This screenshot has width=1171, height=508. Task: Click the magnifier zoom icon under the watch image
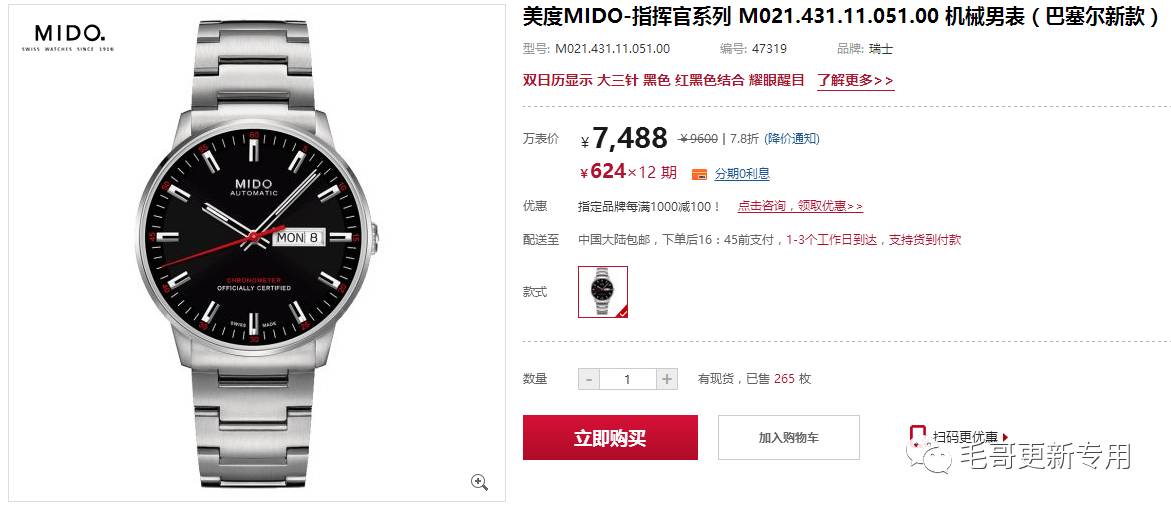pyautogui.click(x=479, y=482)
